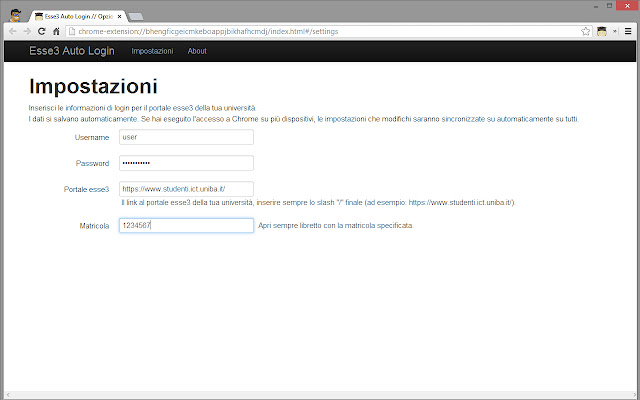Click the small extension arrow icon next to the menu

(x=615, y=31)
